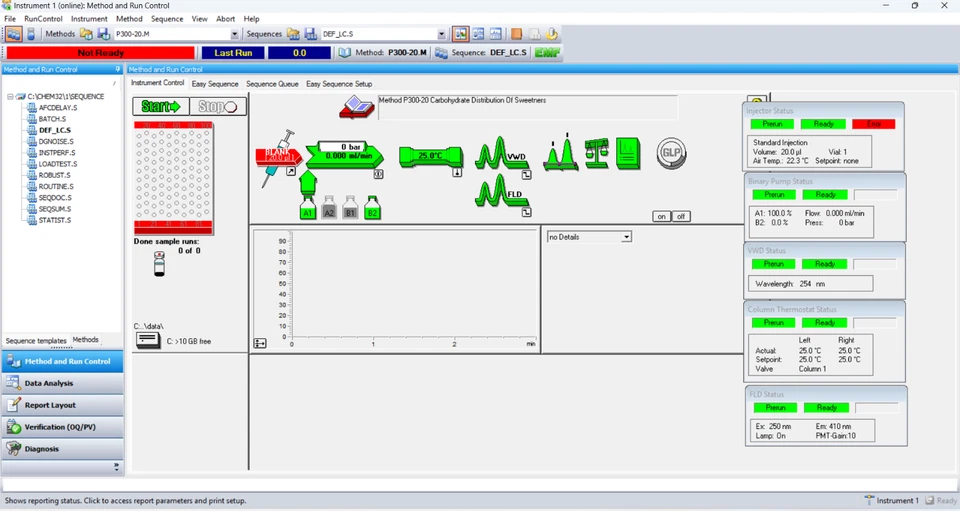Click the calibration balance scale icon

596,153
